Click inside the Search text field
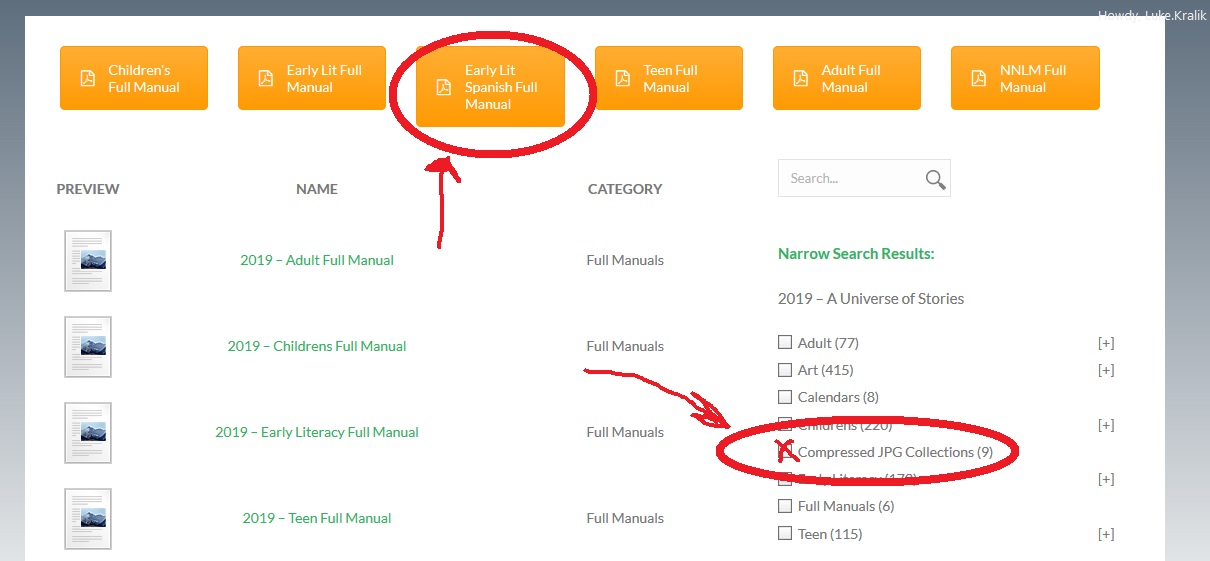The height and width of the screenshot is (561, 1210). tap(850, 179)
